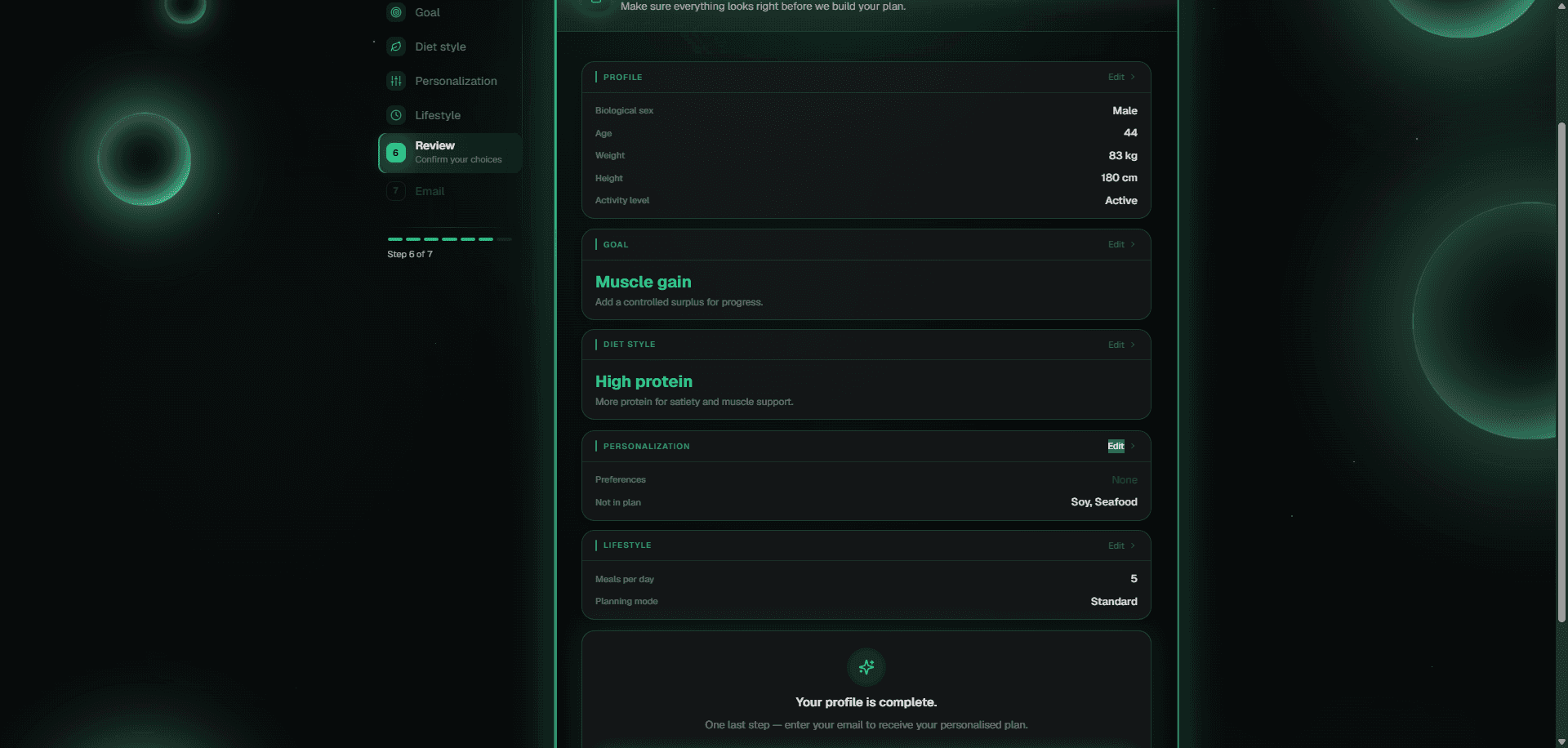Click the scrollbar down arrow
The height and width of the screenshot is (748, 1568).
[1561, 741]
